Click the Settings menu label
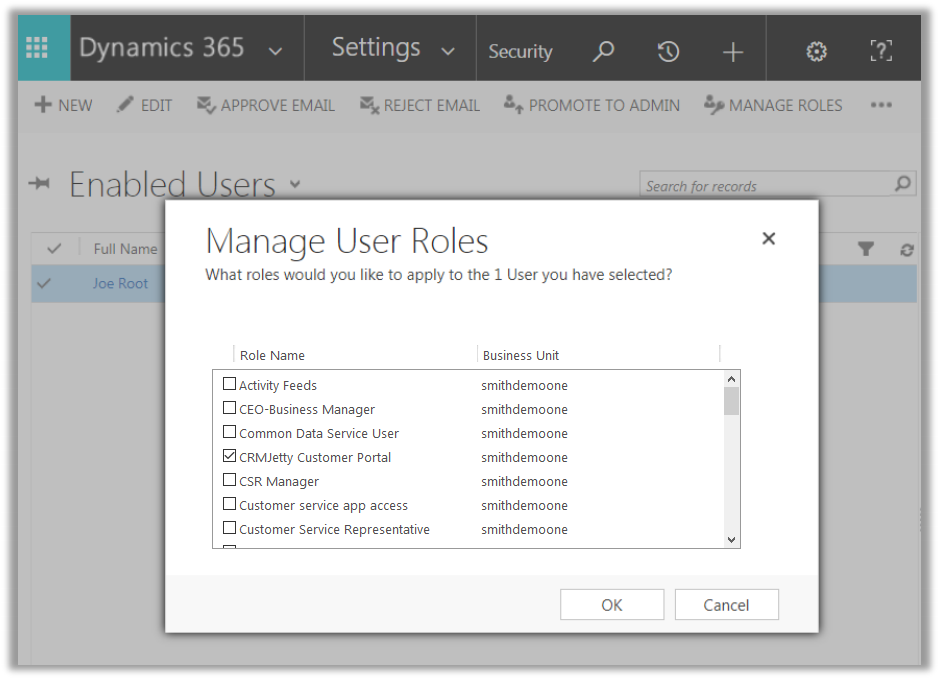 376,48
